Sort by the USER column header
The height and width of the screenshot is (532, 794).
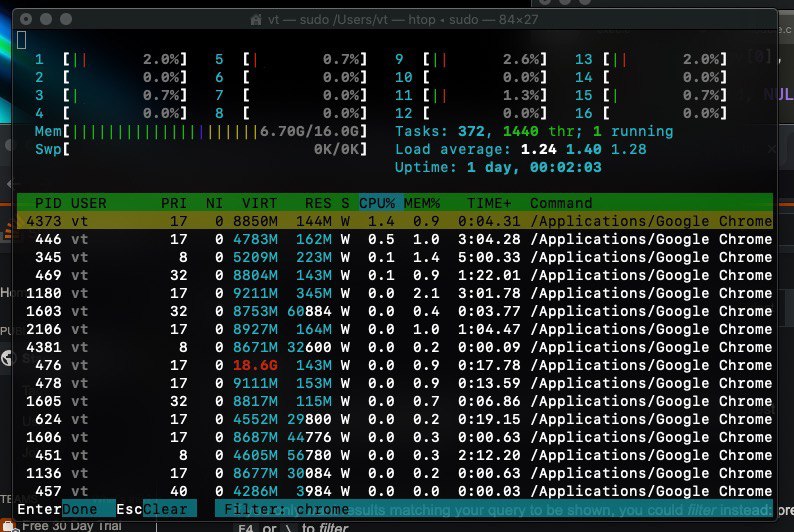tap(89, 203)
